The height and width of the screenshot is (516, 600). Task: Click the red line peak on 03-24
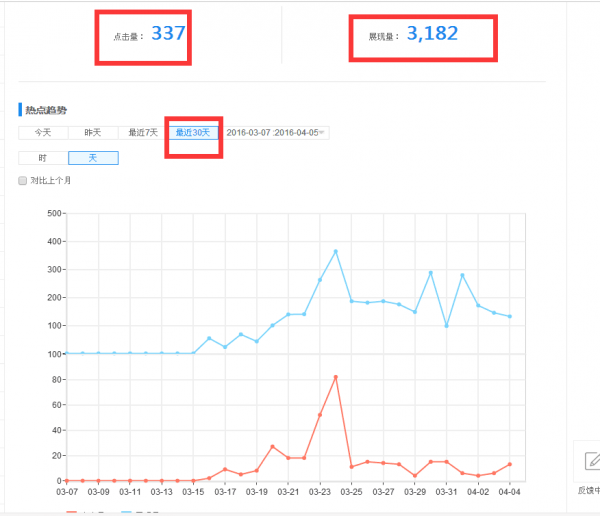tap(336, 377)
